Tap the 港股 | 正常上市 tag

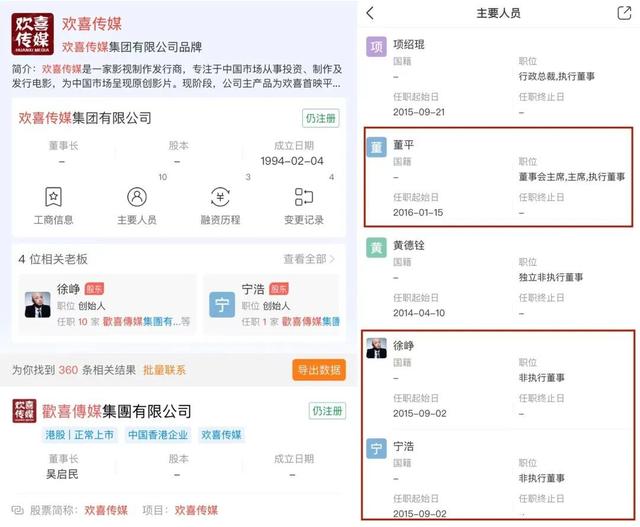pos(80,435)
